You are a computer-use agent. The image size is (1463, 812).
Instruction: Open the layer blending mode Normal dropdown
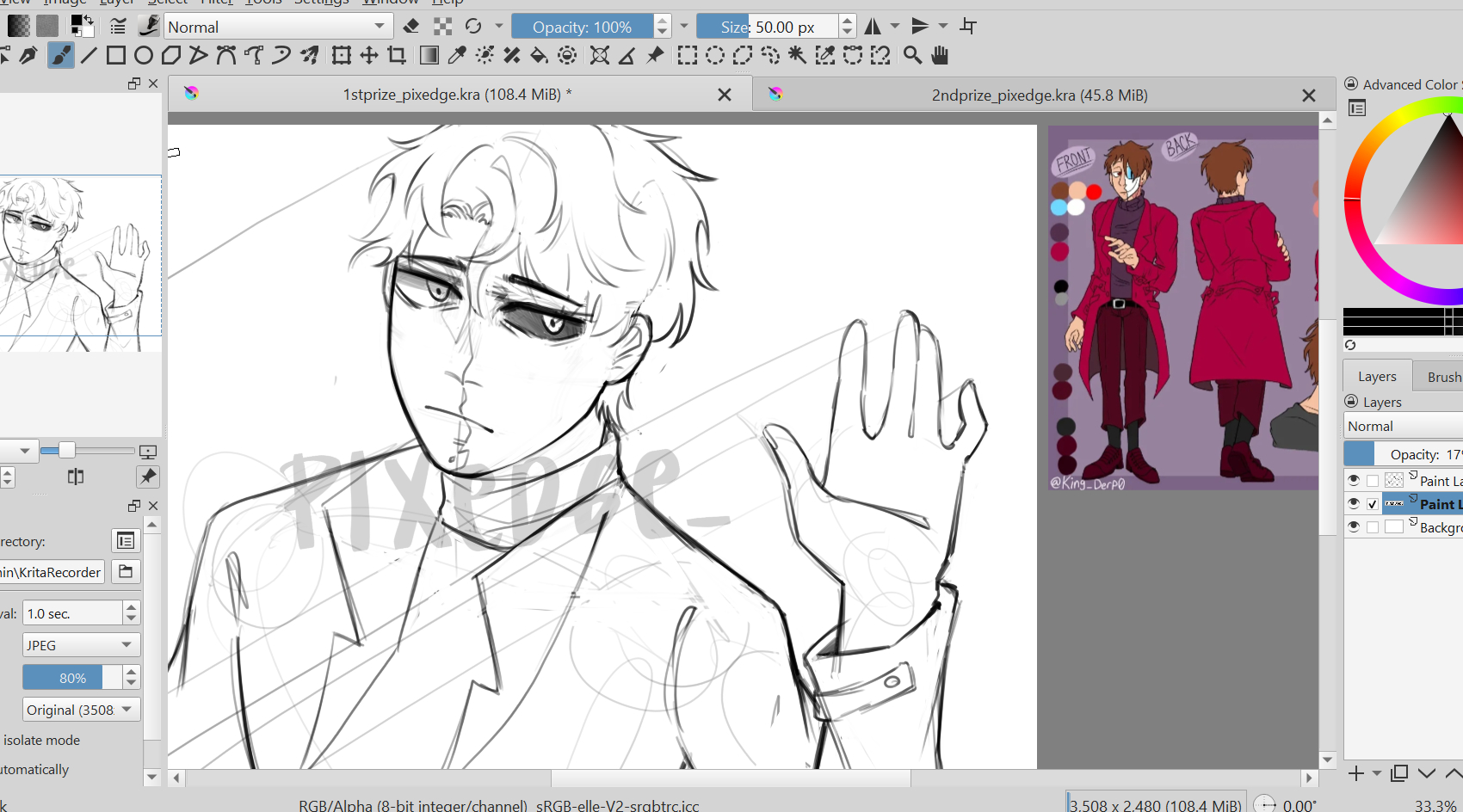(1403, 426)
